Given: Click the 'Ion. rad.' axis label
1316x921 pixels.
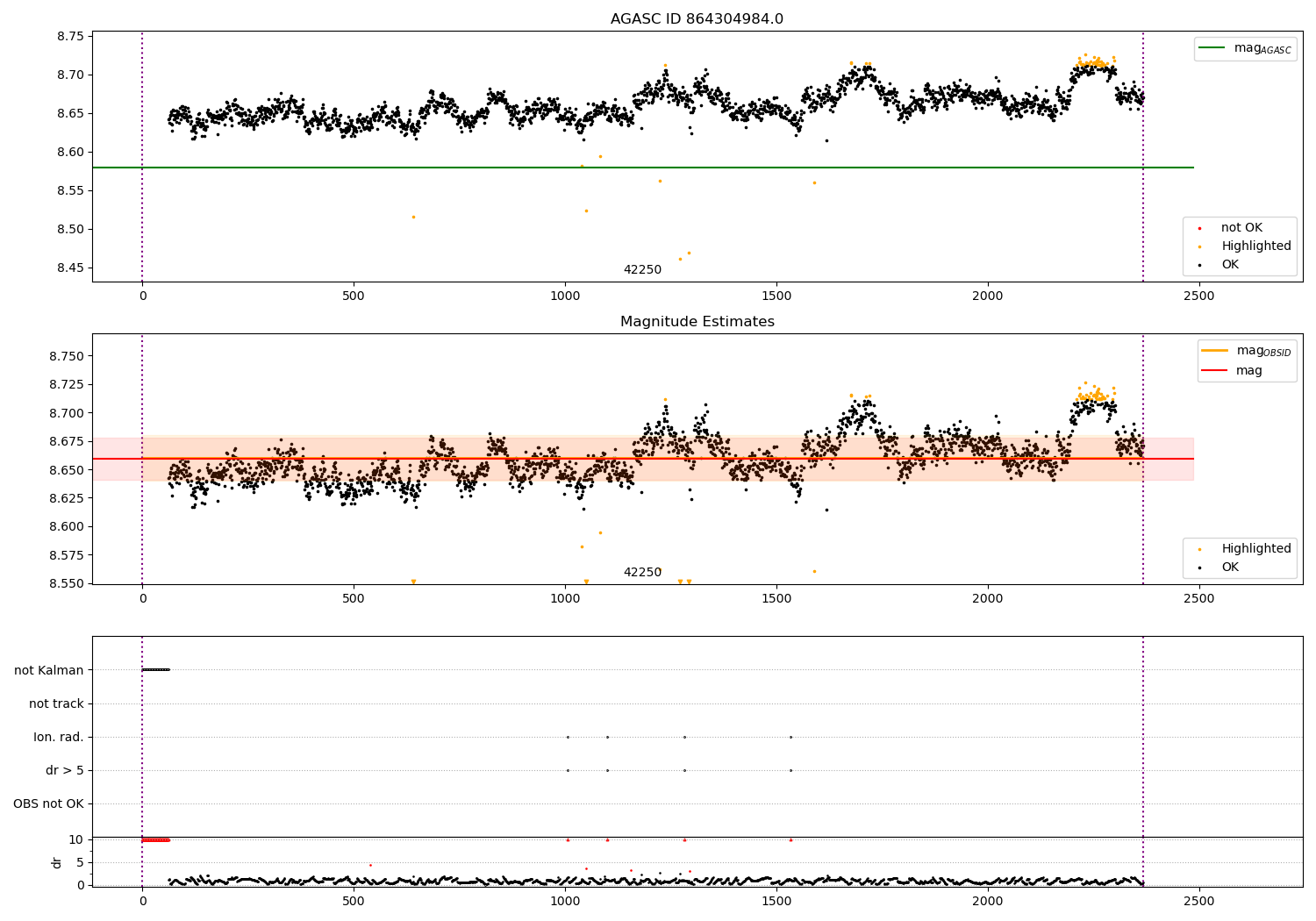Looking at the screenshot, I should (x=59, y=737).
